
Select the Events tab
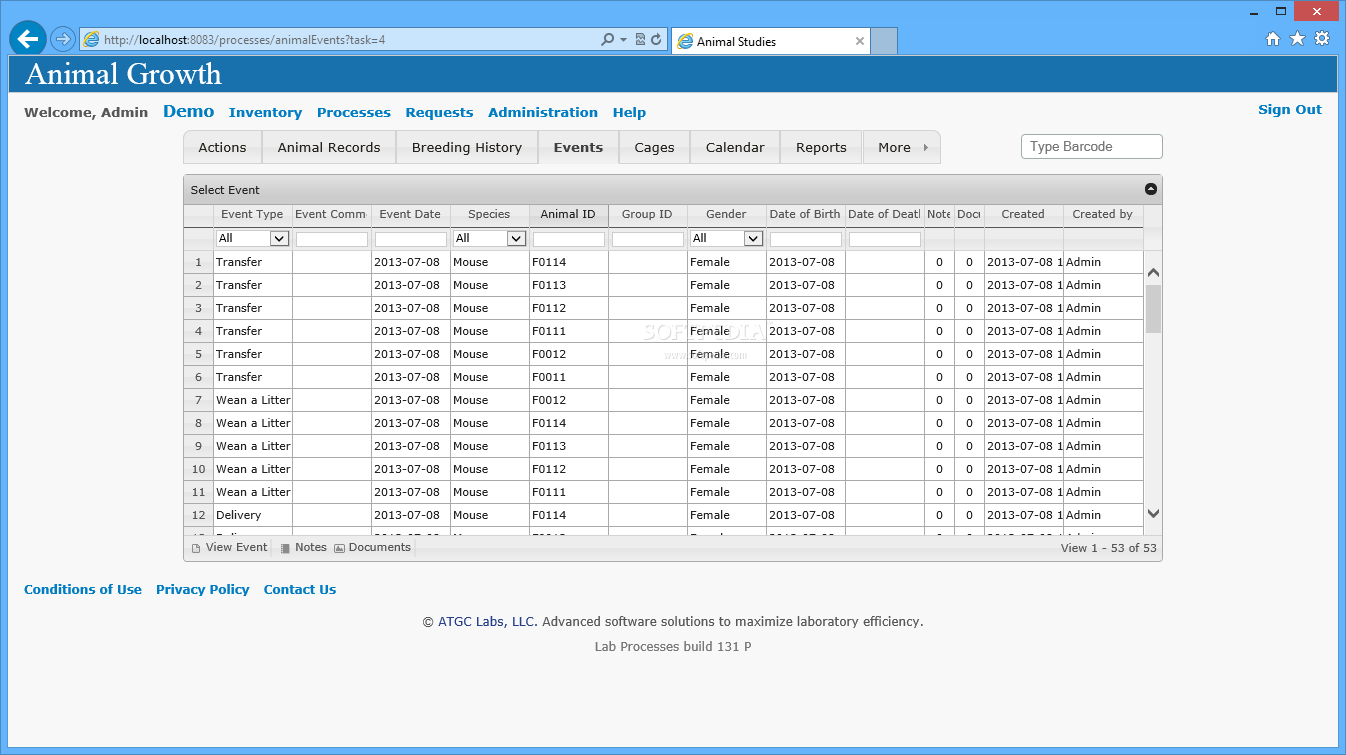click(578, 147)
